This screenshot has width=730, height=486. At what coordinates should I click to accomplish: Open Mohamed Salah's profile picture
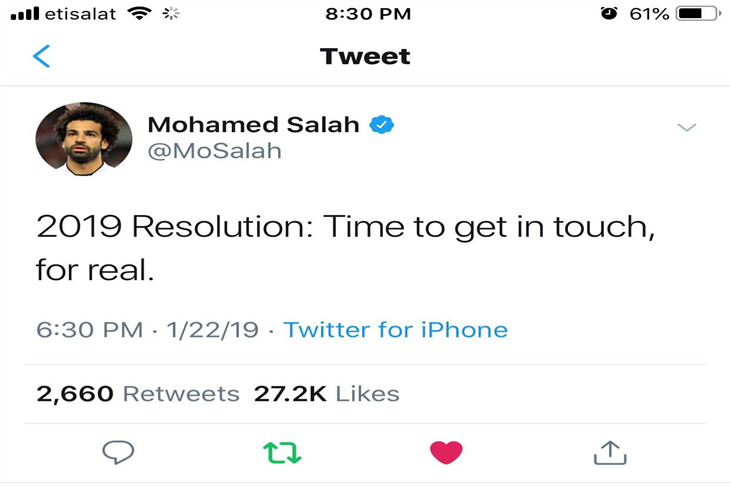(84, 139)
